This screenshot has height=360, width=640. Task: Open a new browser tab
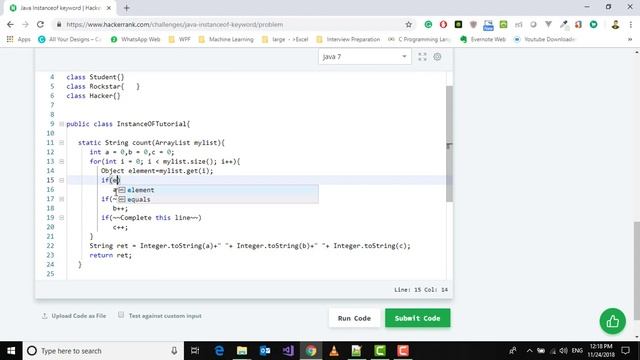127,8
